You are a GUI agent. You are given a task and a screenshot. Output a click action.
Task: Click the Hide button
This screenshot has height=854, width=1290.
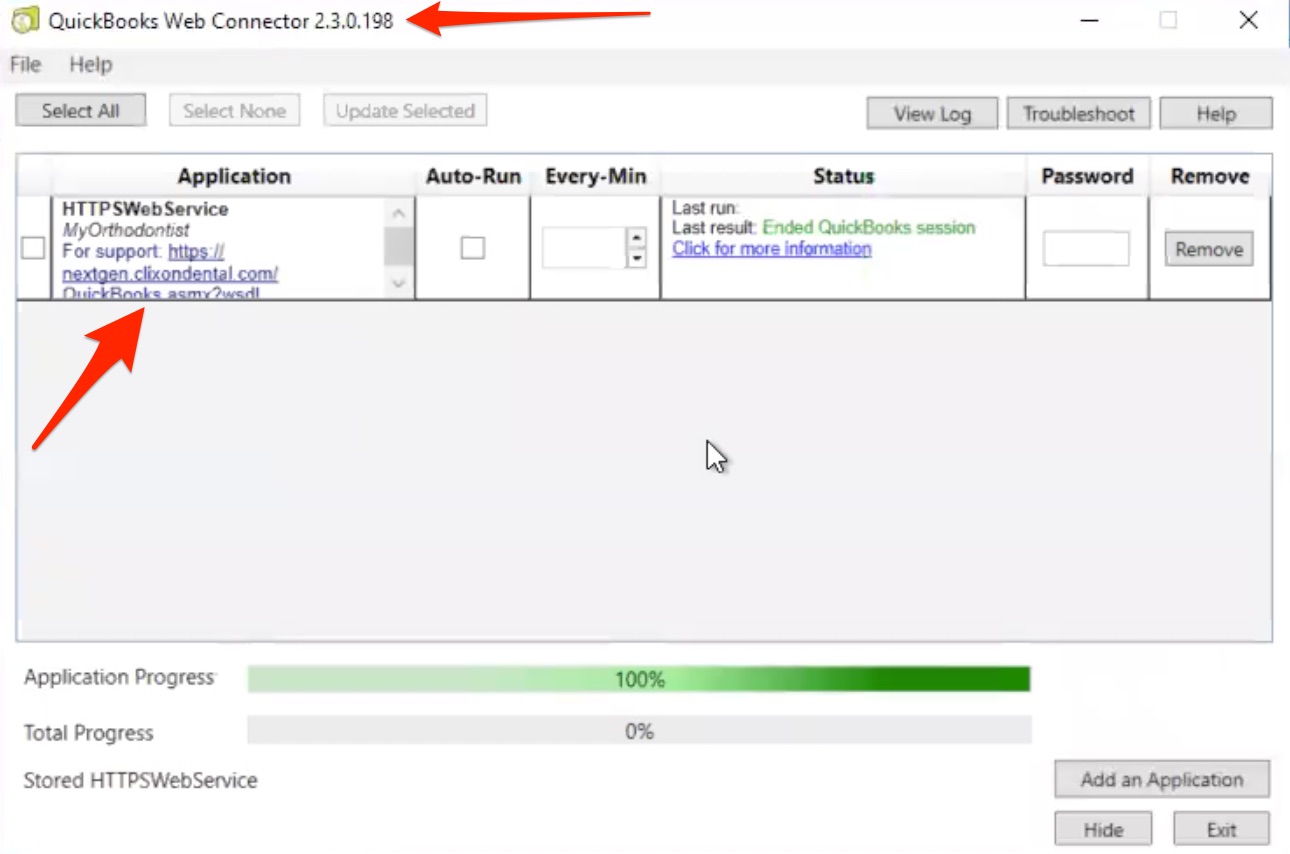pos(1103,830)
